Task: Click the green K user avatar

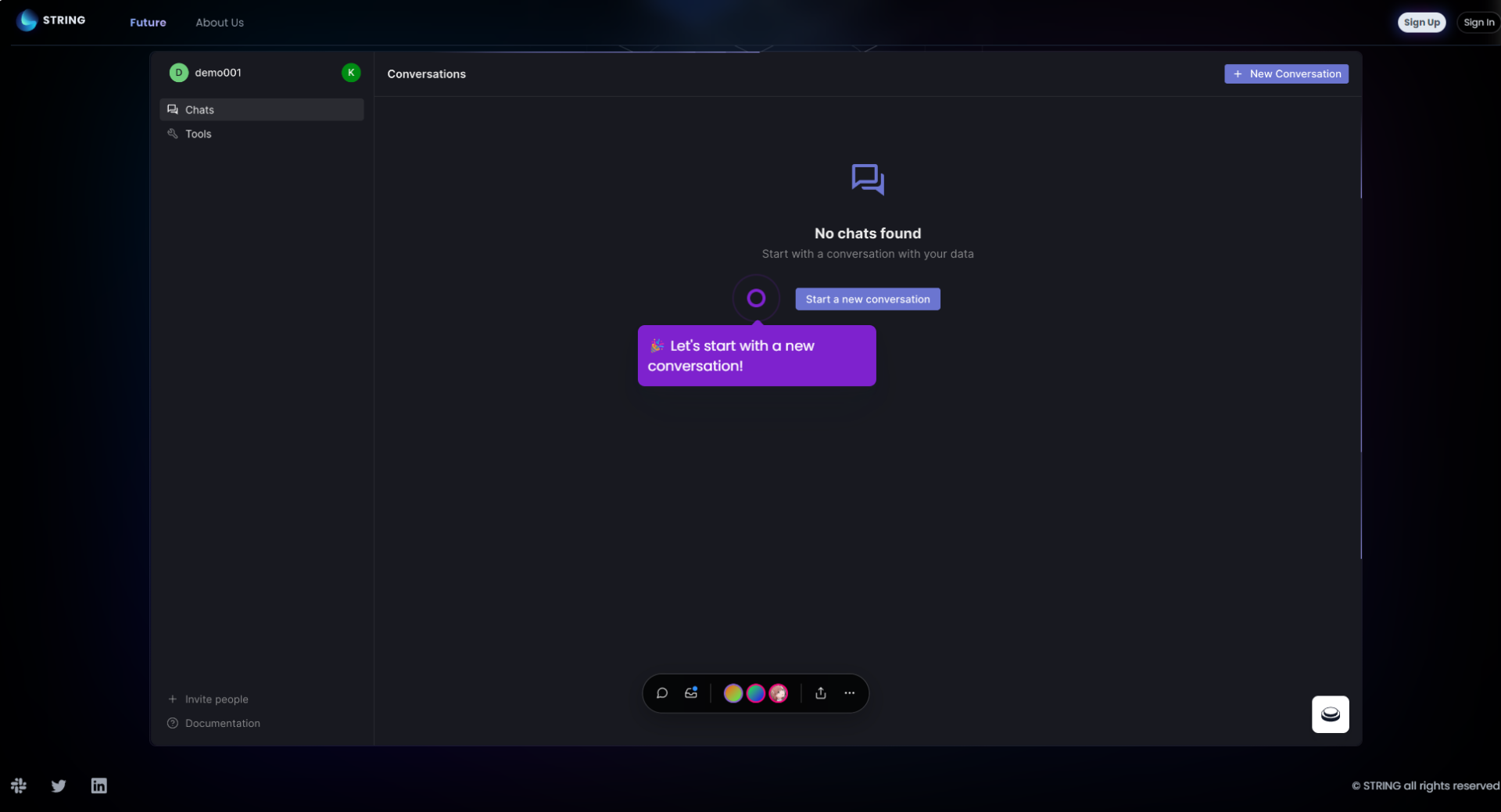Action: (x=351, y=73)
